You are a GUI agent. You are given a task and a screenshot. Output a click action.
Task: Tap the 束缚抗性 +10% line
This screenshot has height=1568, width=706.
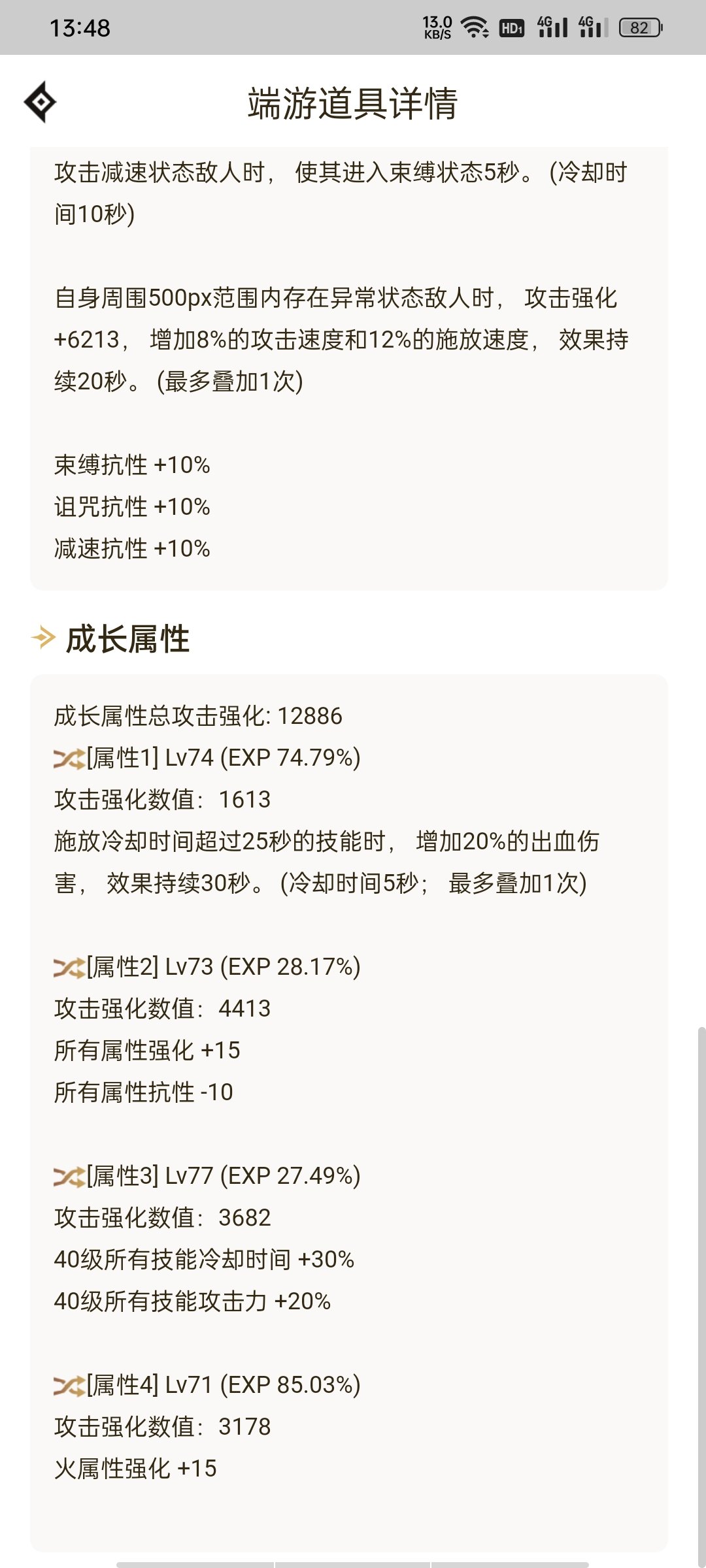click(132, 465)
